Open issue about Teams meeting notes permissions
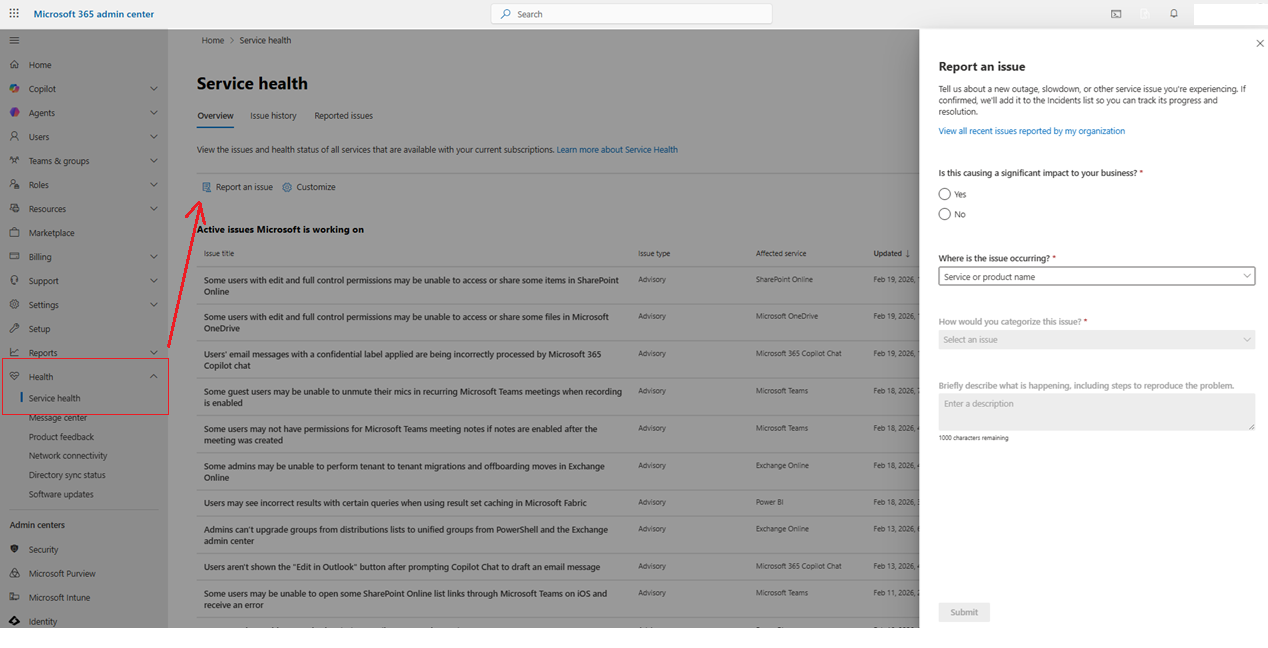 click(x=400, y=434)
